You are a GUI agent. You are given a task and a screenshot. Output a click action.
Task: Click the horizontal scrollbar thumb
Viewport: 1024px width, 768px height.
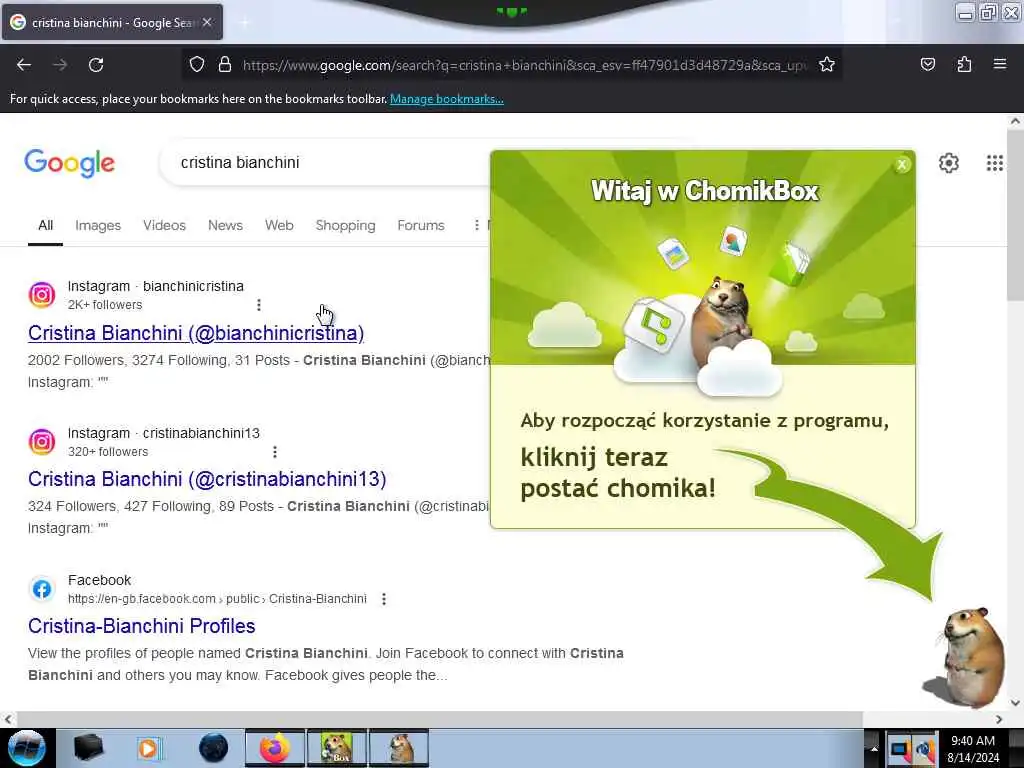439,719
